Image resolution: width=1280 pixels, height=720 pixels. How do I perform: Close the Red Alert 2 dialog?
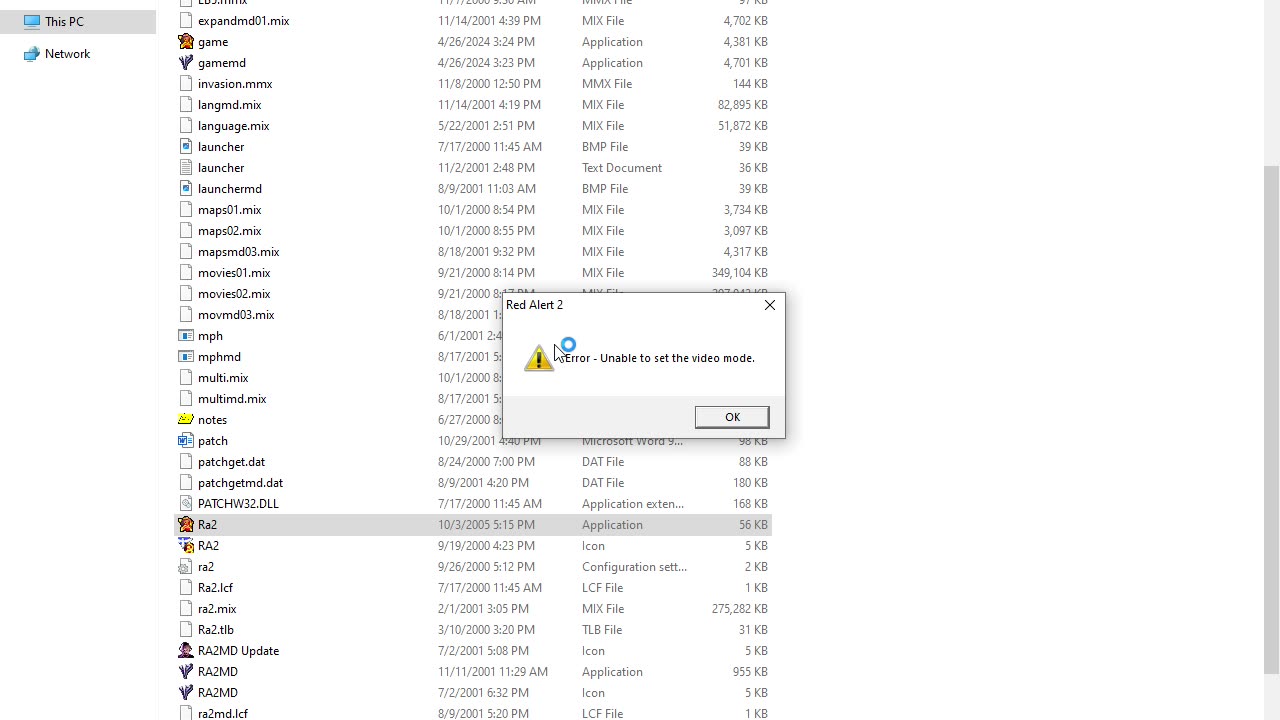[x=769, y=305]
